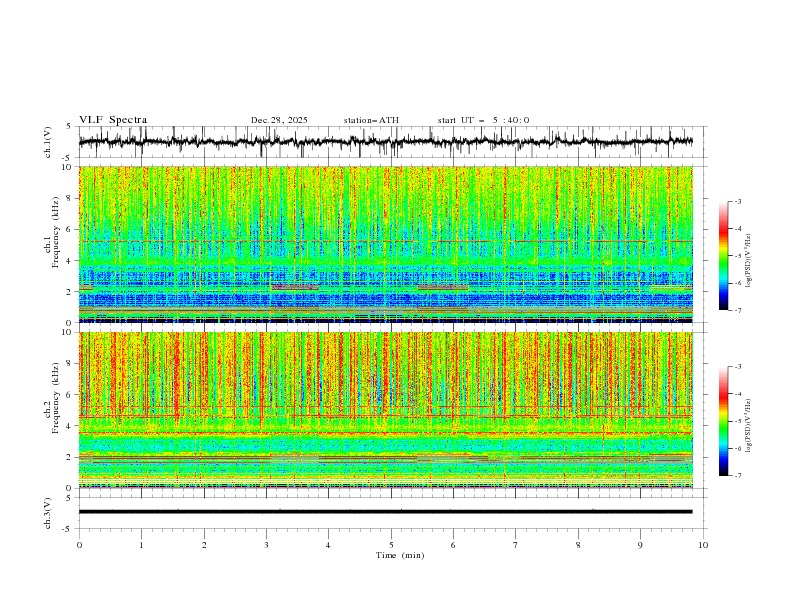Click the ch.1 "Frequency (kHz)" axis label
Image resolution: width=792 pixels, height=612 pixels.
click(x=56, y=232)
